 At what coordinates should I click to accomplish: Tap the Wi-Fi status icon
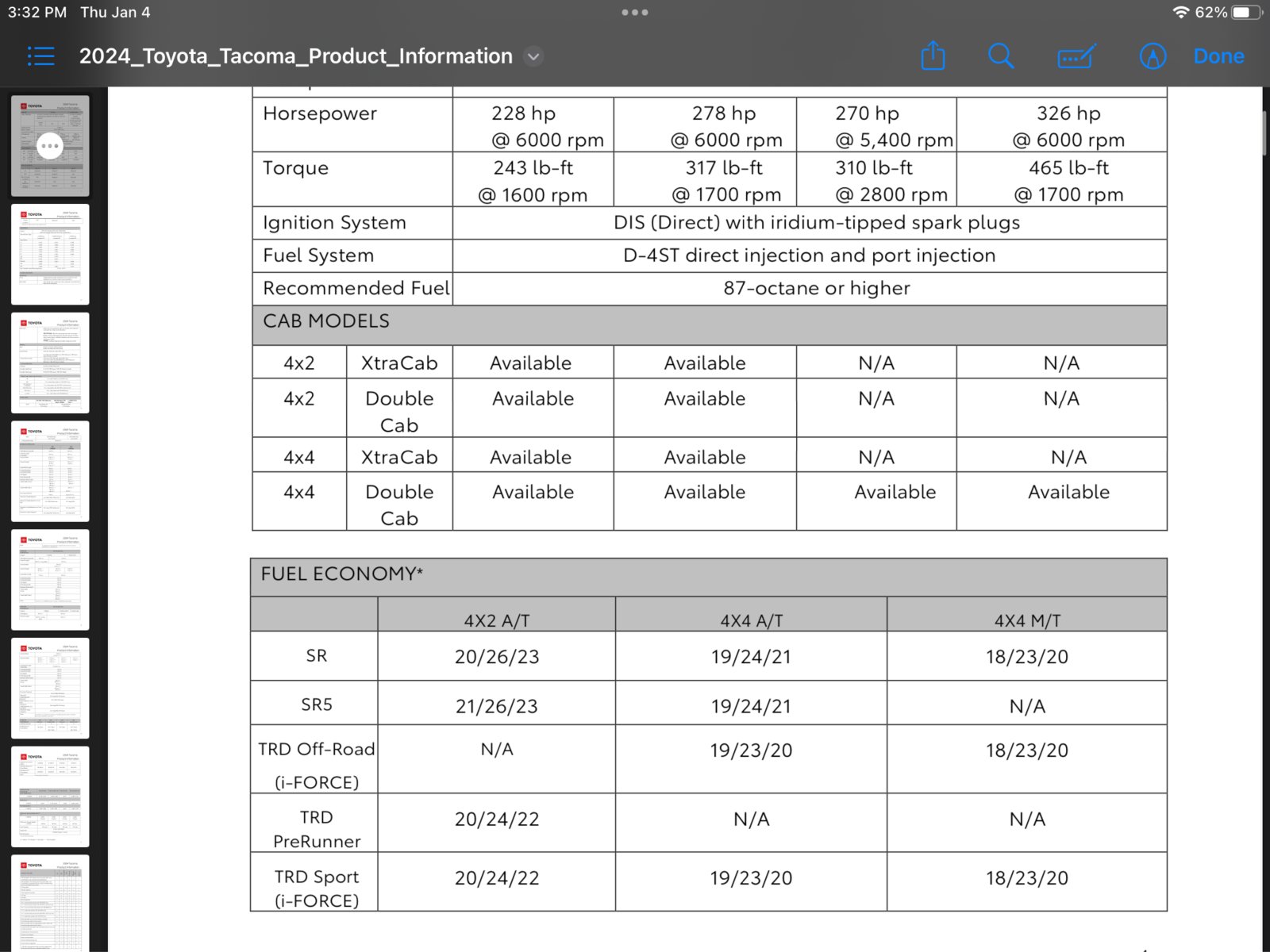[1180, 13]
